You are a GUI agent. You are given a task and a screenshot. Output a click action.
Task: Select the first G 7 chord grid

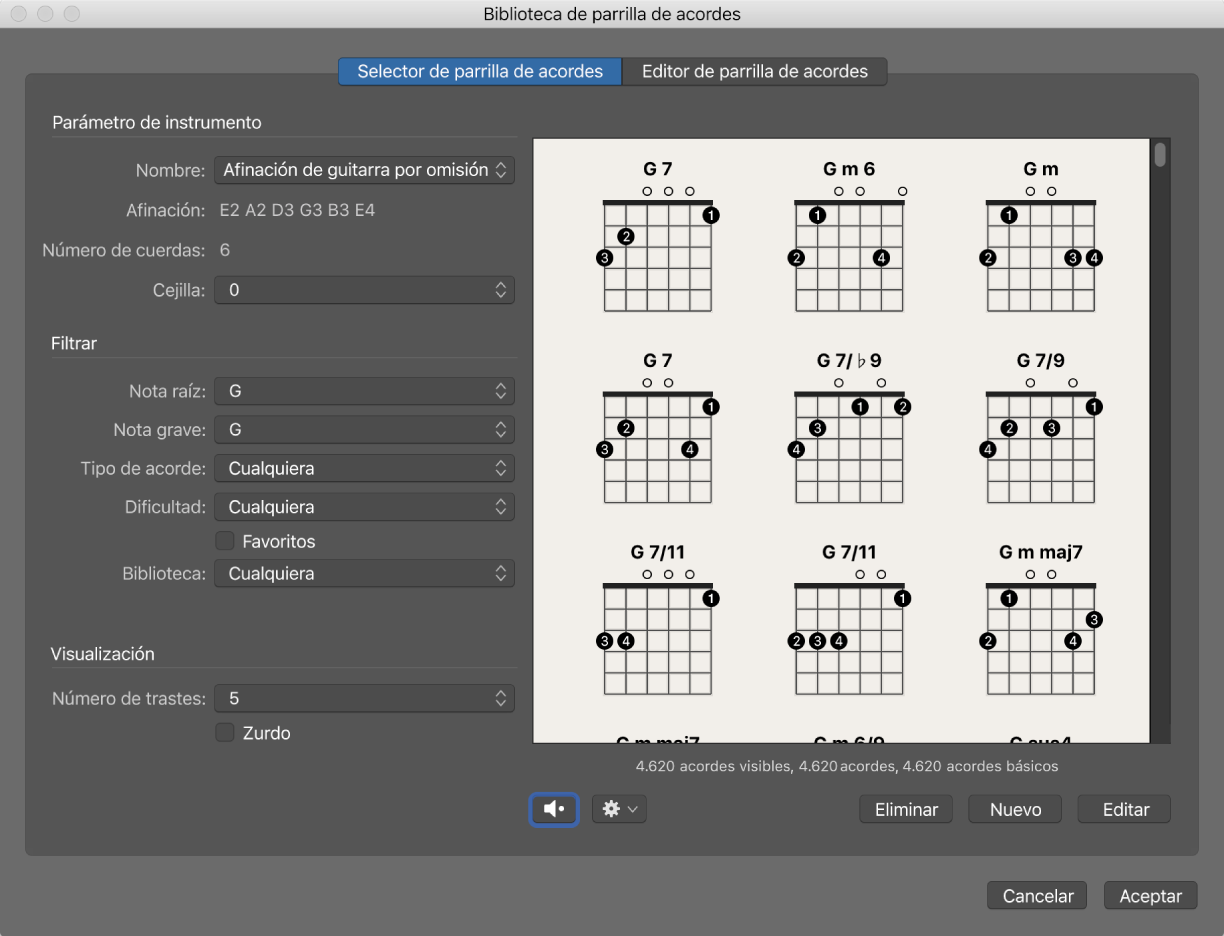(x=658, y=237)
